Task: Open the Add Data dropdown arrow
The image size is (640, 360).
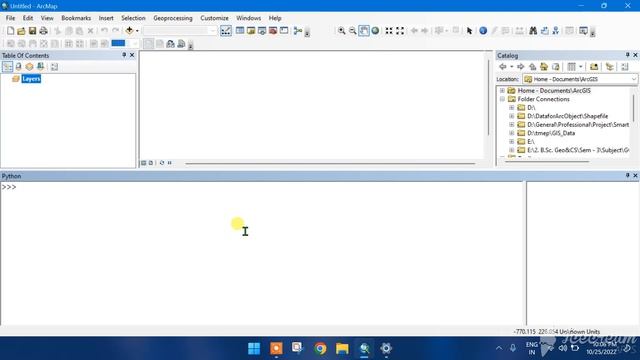Action: coord(137,31)
